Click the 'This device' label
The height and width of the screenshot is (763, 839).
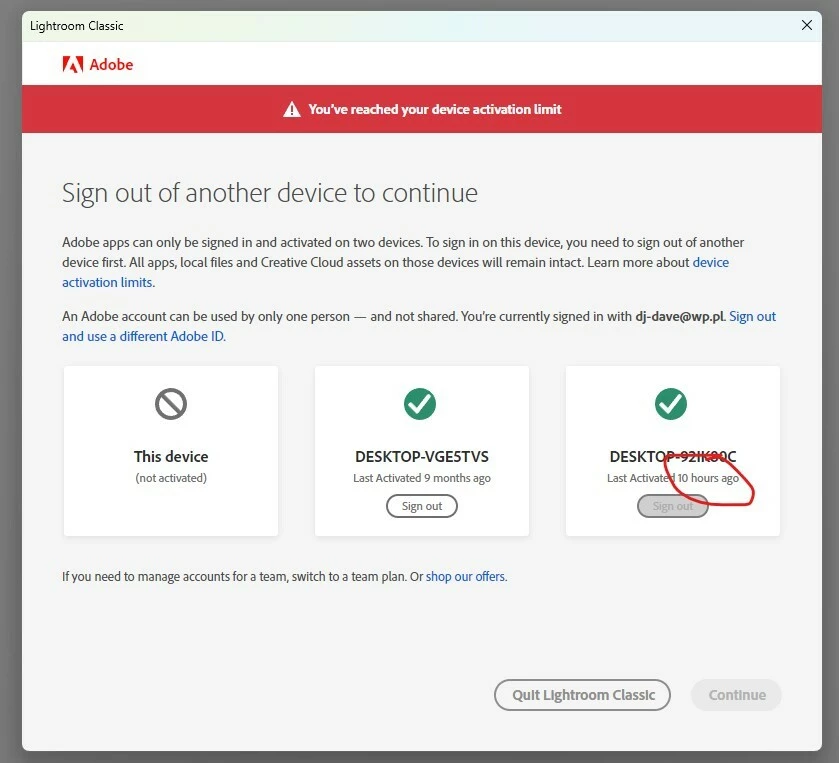(171, 456)
